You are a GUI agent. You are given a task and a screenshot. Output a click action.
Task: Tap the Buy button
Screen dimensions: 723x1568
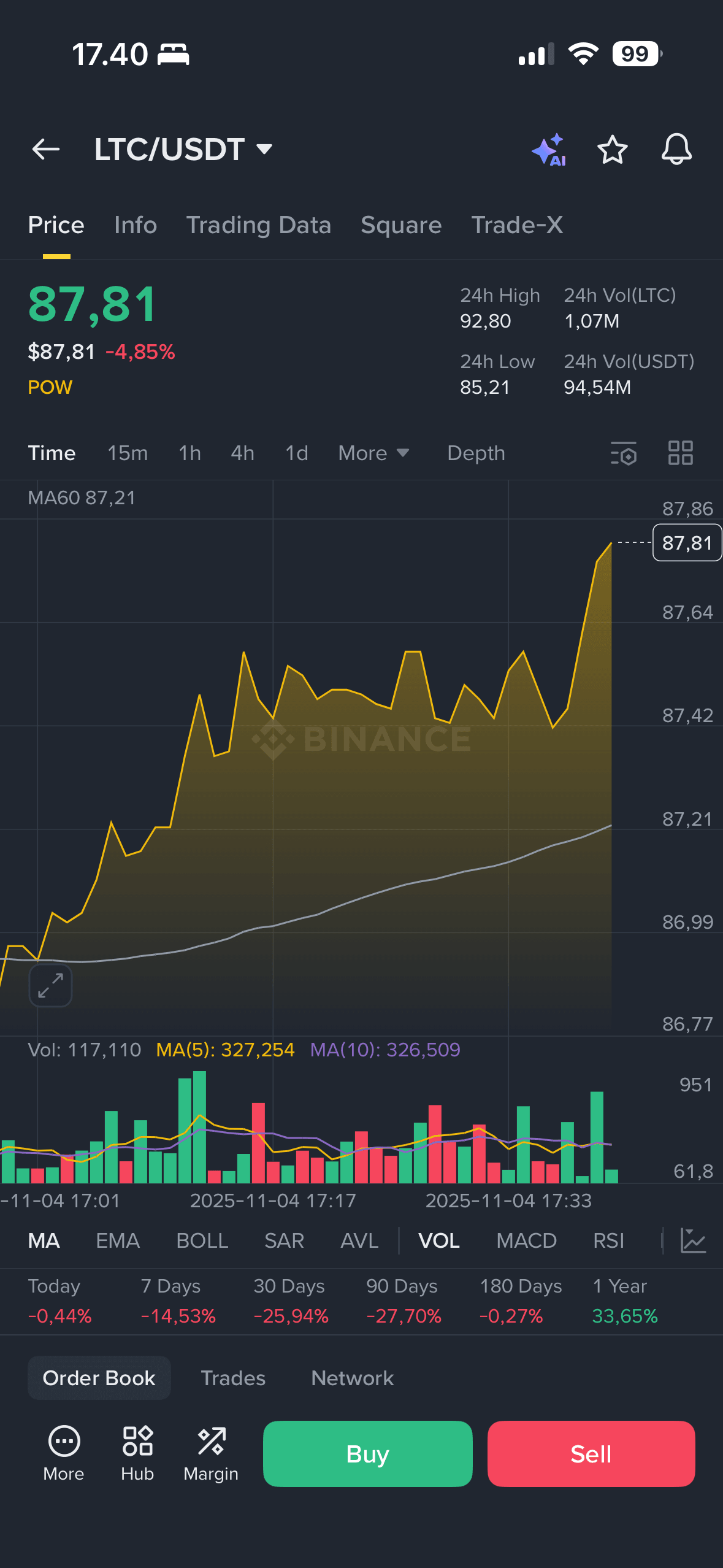click(x=367, y=1454)
